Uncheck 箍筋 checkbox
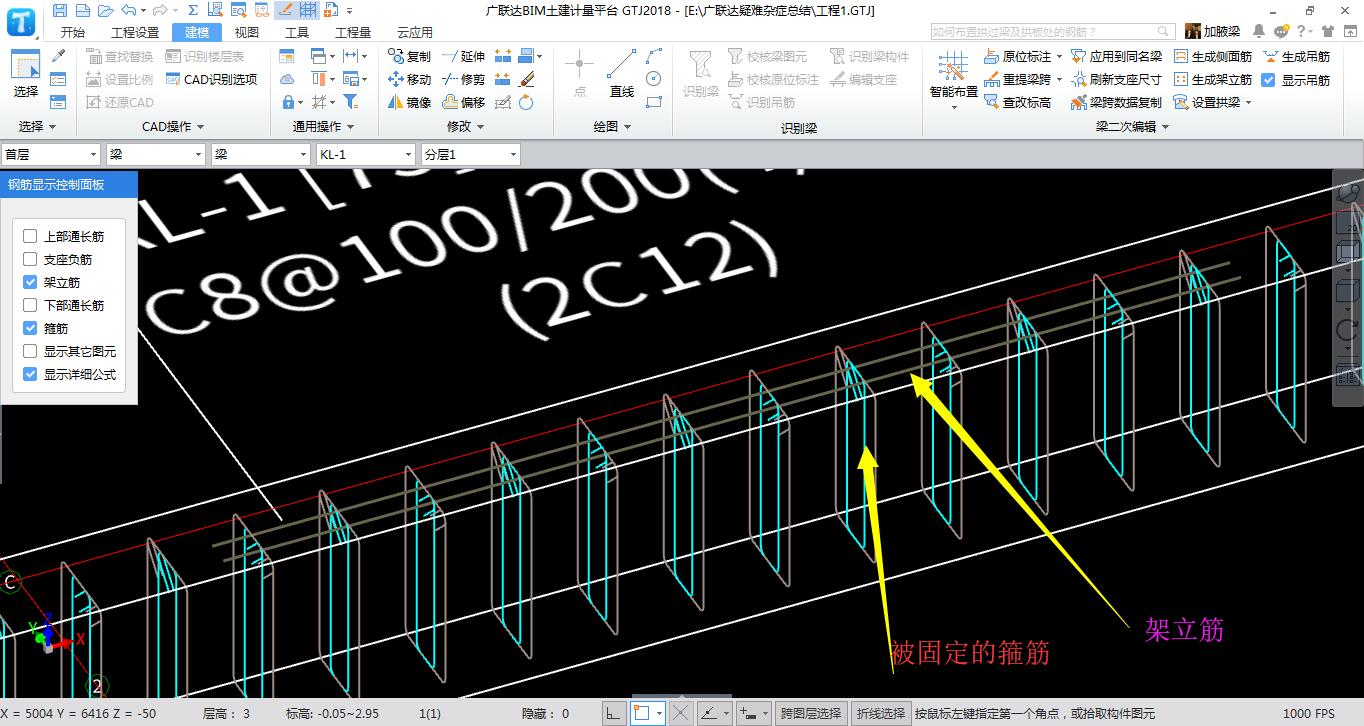1364x726 pixels. point(30,329)
